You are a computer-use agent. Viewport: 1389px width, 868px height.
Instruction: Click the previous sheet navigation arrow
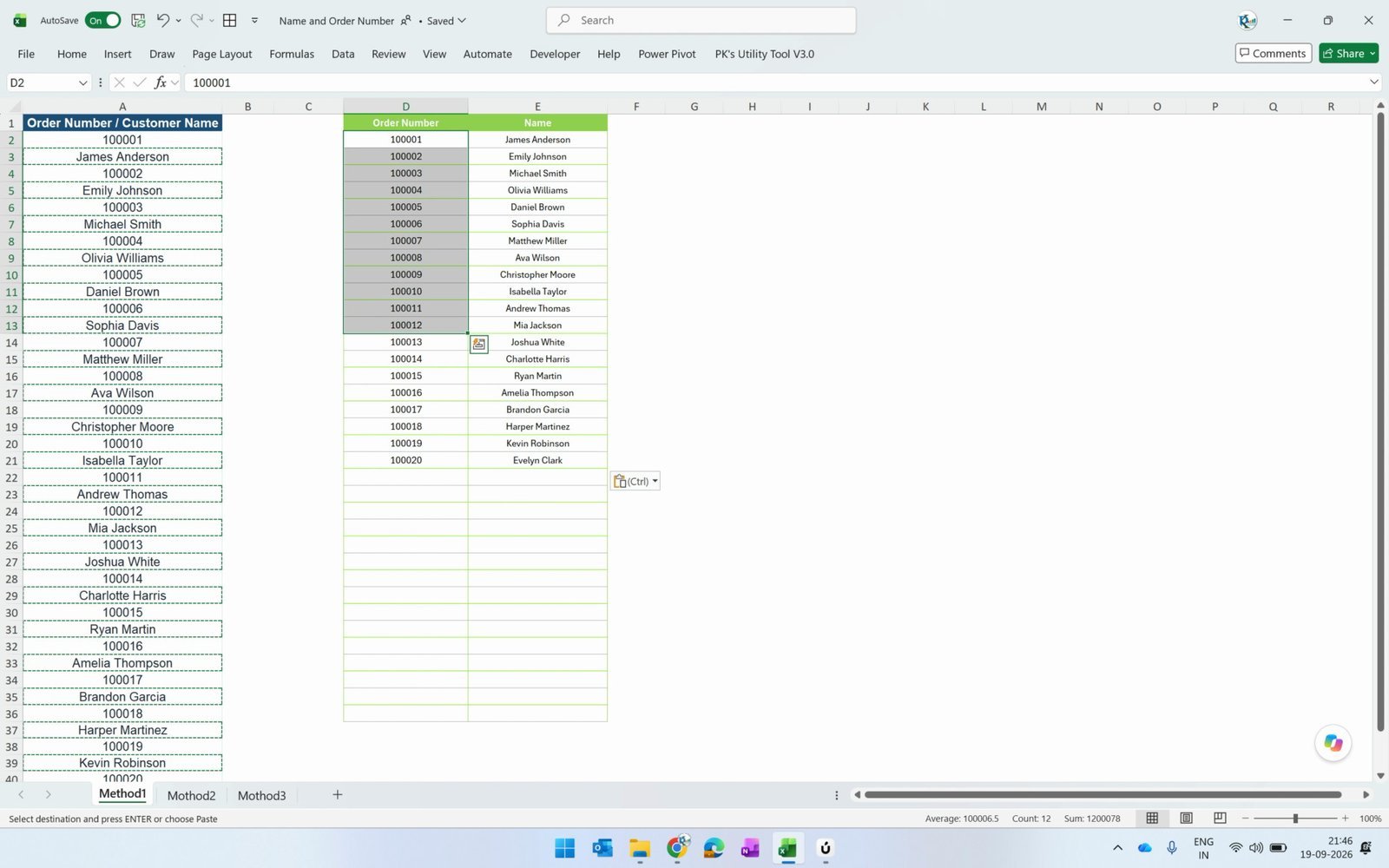pos(22,795)
